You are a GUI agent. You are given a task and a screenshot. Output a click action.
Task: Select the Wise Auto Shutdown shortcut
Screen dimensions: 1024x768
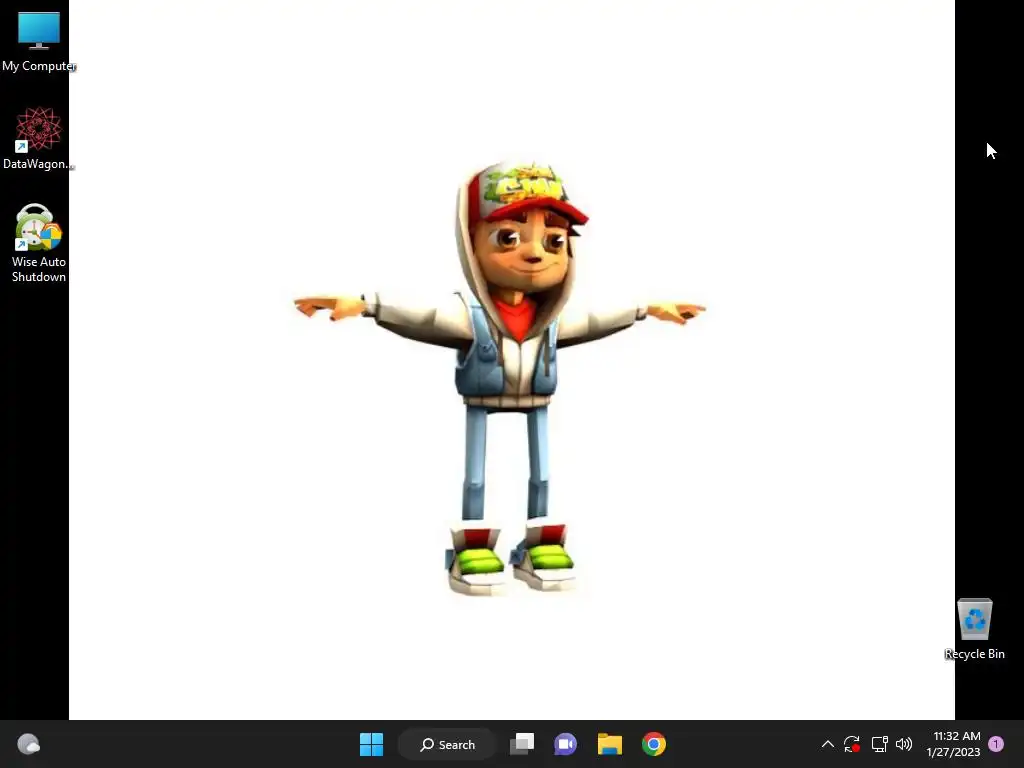[39, 243]
